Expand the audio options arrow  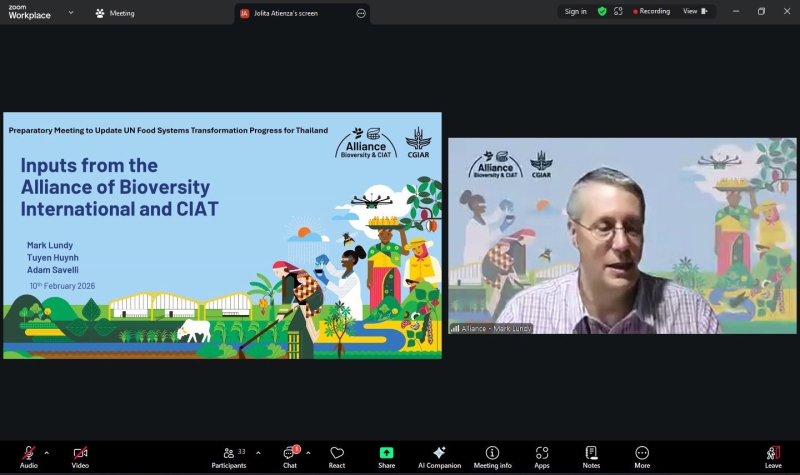click(x=47, y=452)
